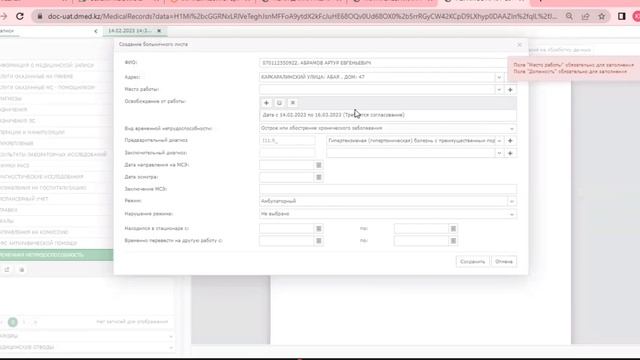Click the delete icon under the sidebar list
Image resolution: width=640 pixels, height=360 pixels.
[22, 270]
